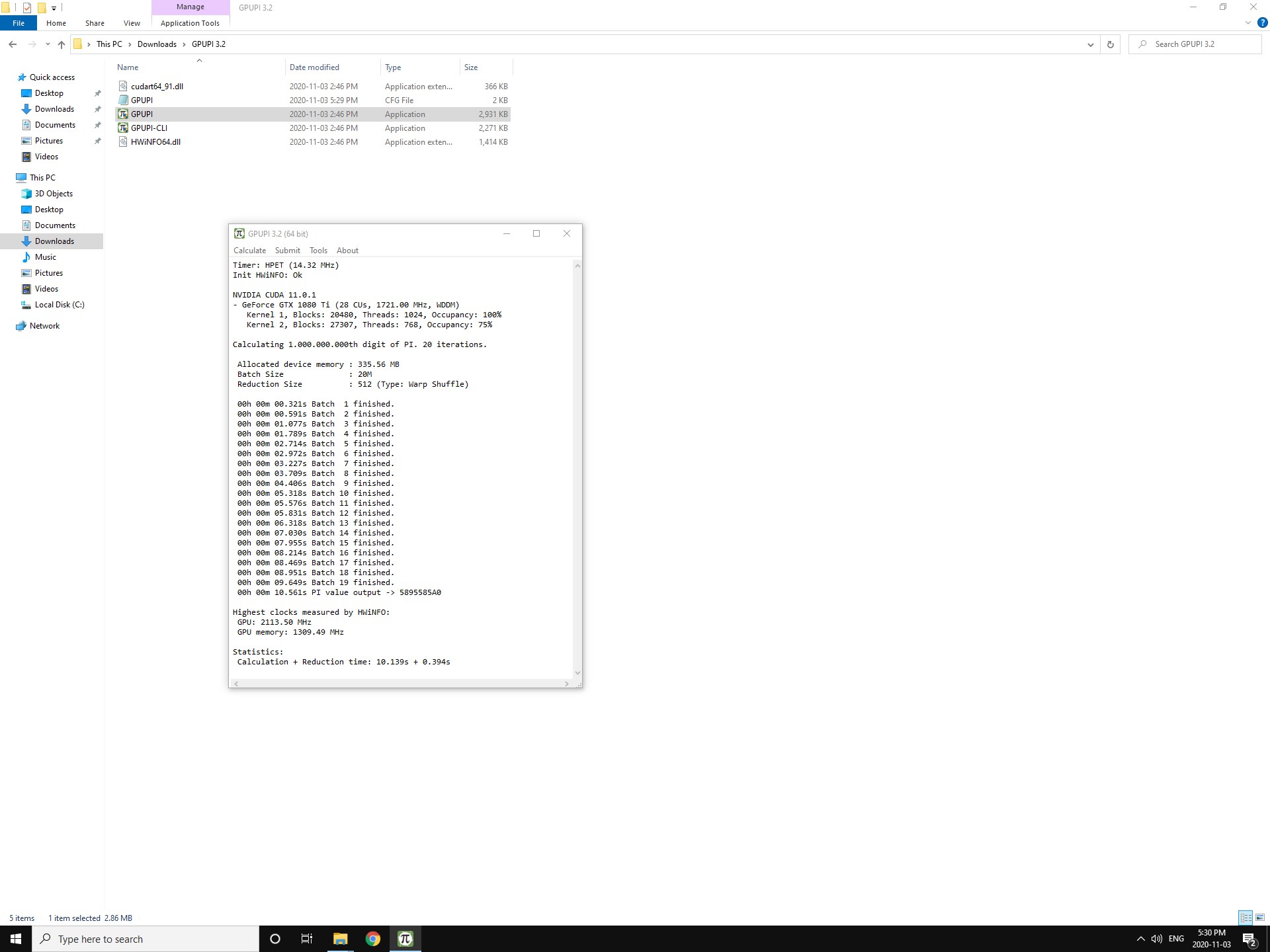
Task: Open Quick Access Toolbar customize dropdown
Action: tap(54, 8)
